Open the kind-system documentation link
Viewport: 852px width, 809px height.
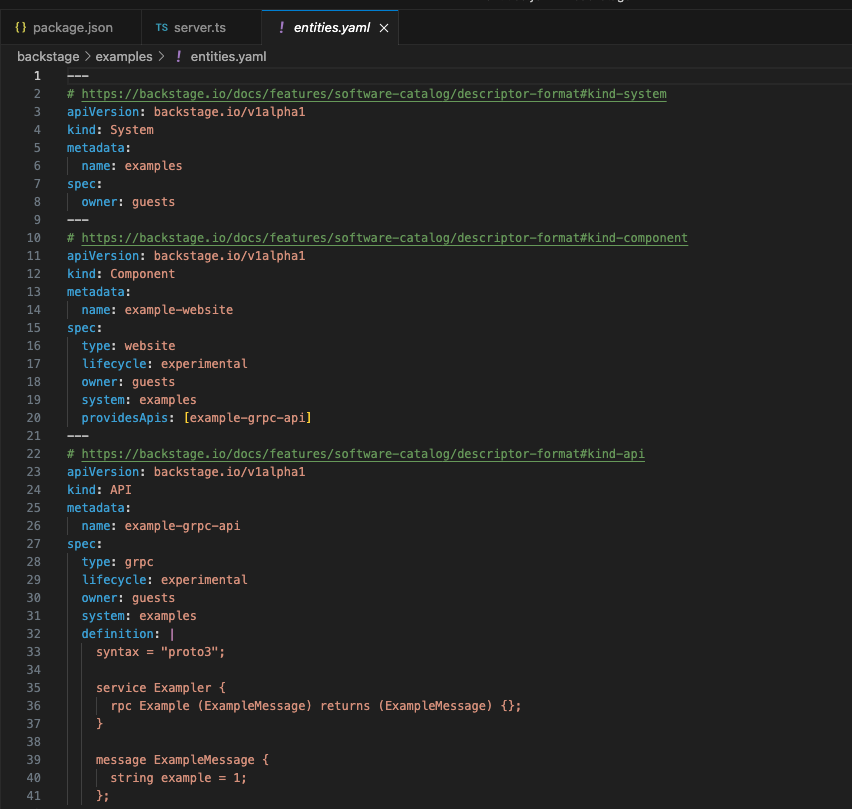[373, 94]
